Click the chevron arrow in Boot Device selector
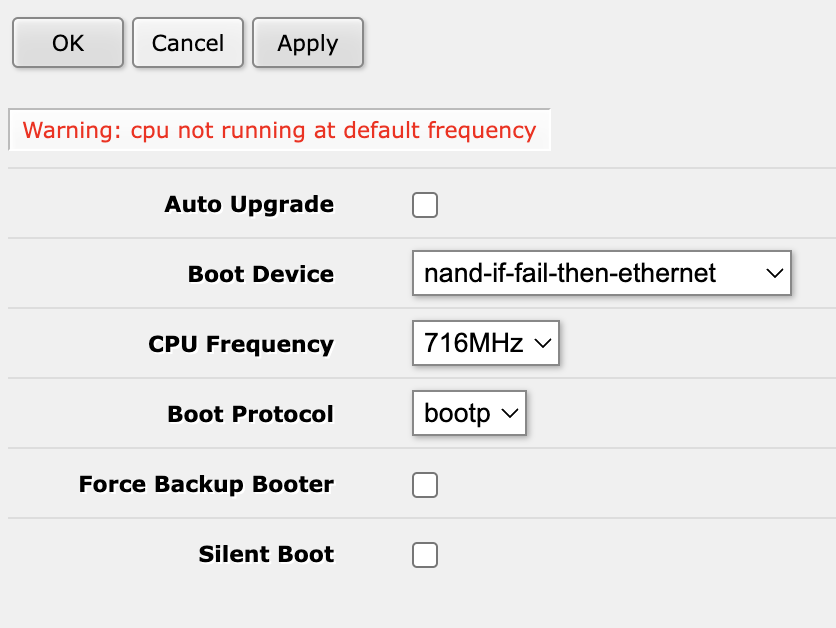This screenshot has width=836, height=628. [x=773, y=274]
